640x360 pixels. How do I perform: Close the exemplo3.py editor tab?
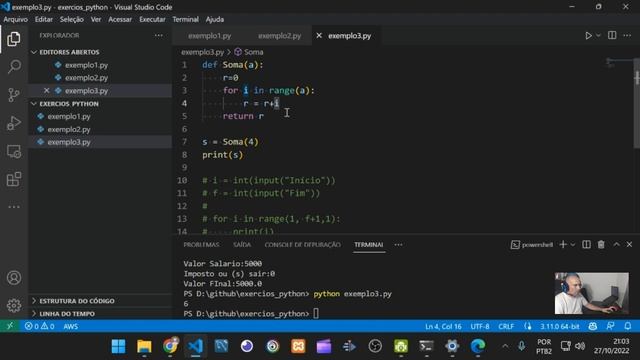319,36
